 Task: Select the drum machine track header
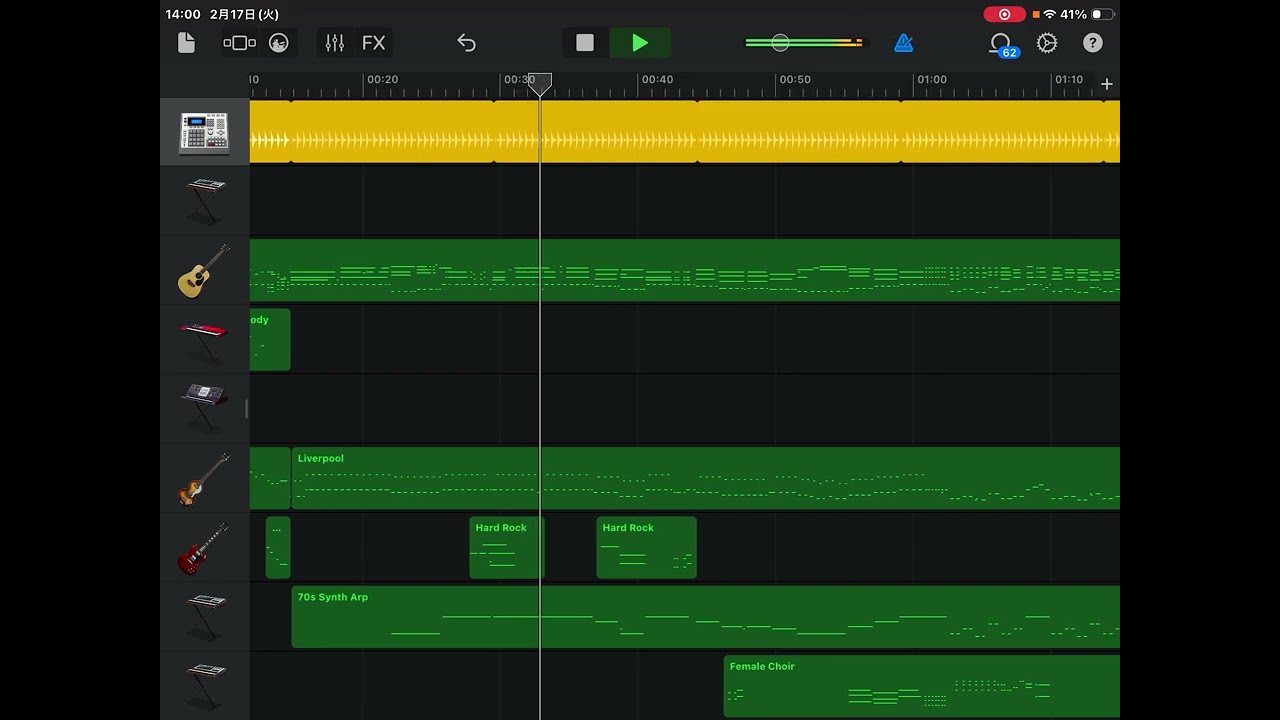point(204,132)
